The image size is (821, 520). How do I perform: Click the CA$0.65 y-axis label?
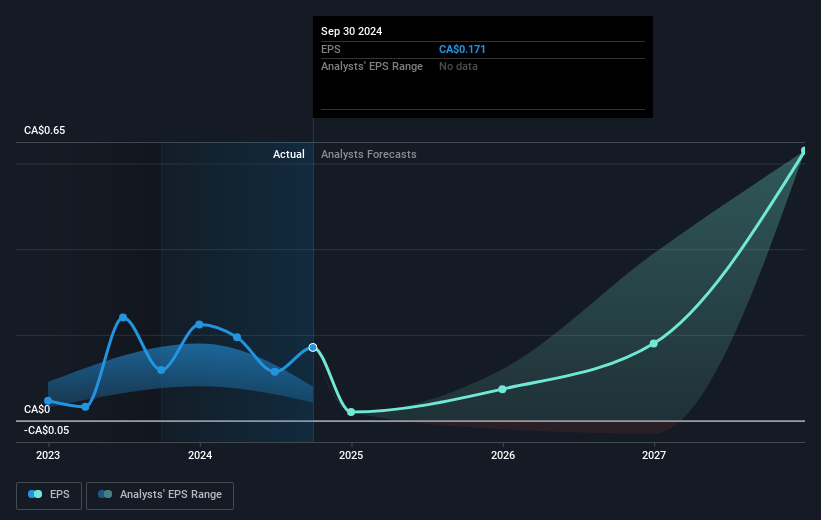click(x=45, y=130)
